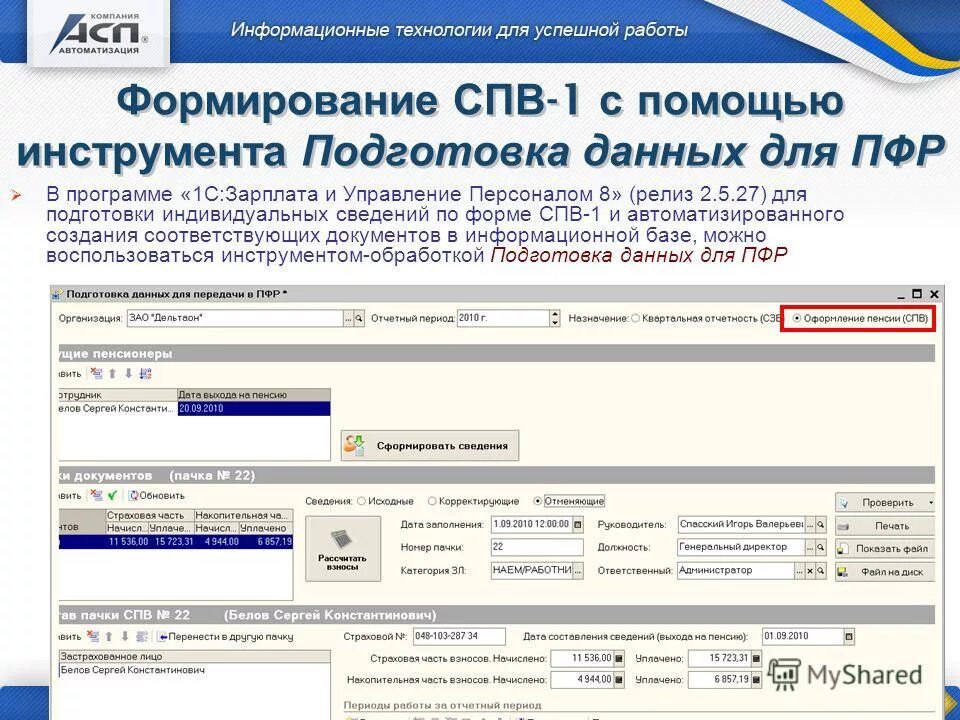The width and height of the screenshot is (960, 720).
Task: Click the green checkmark icon in documents toolbar
Action: [x=113, y=493]
